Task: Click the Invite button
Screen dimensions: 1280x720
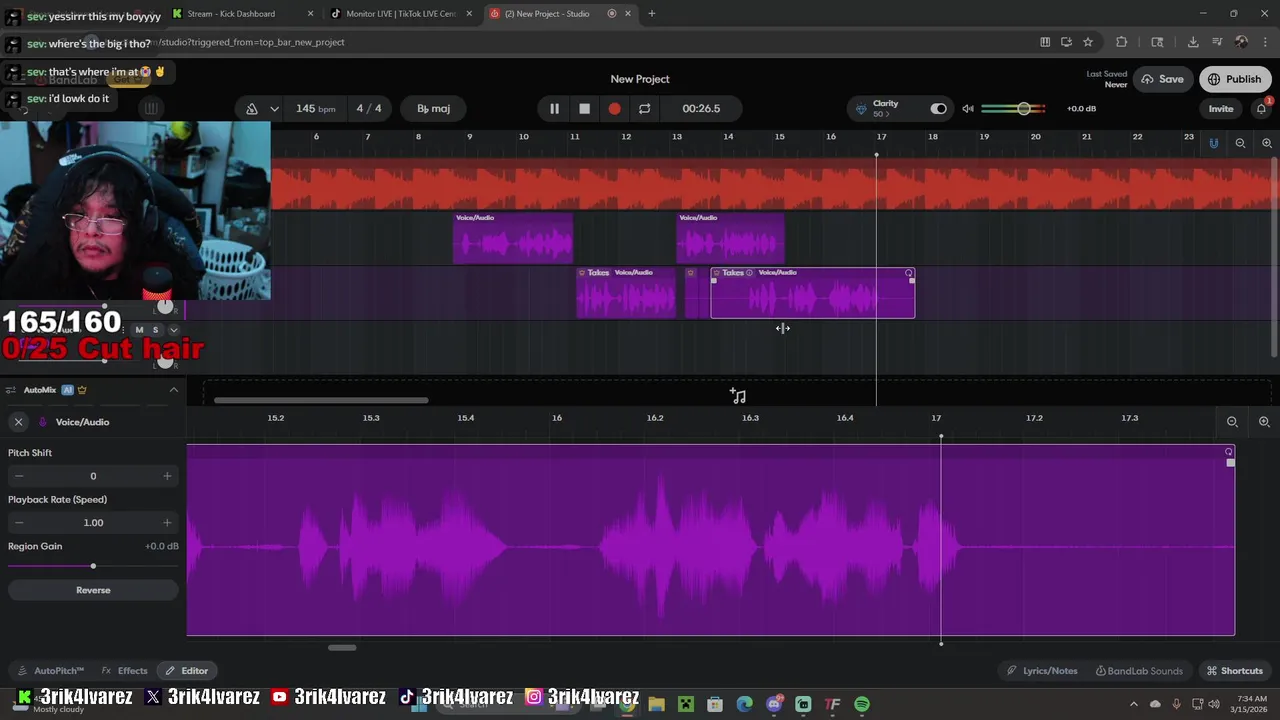Action: [1221, 108]
